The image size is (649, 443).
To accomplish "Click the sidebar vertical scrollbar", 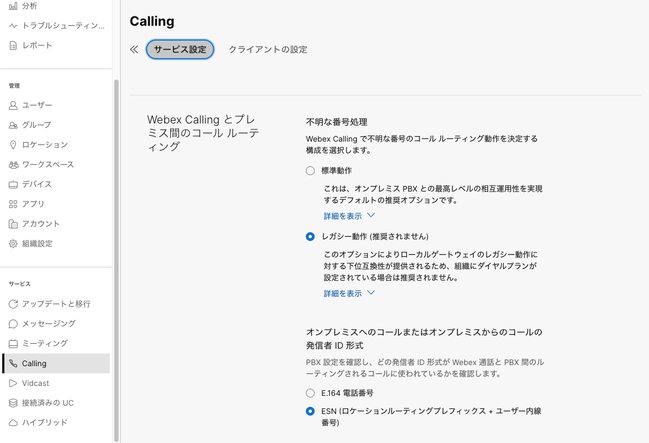I will coord(116,261).
